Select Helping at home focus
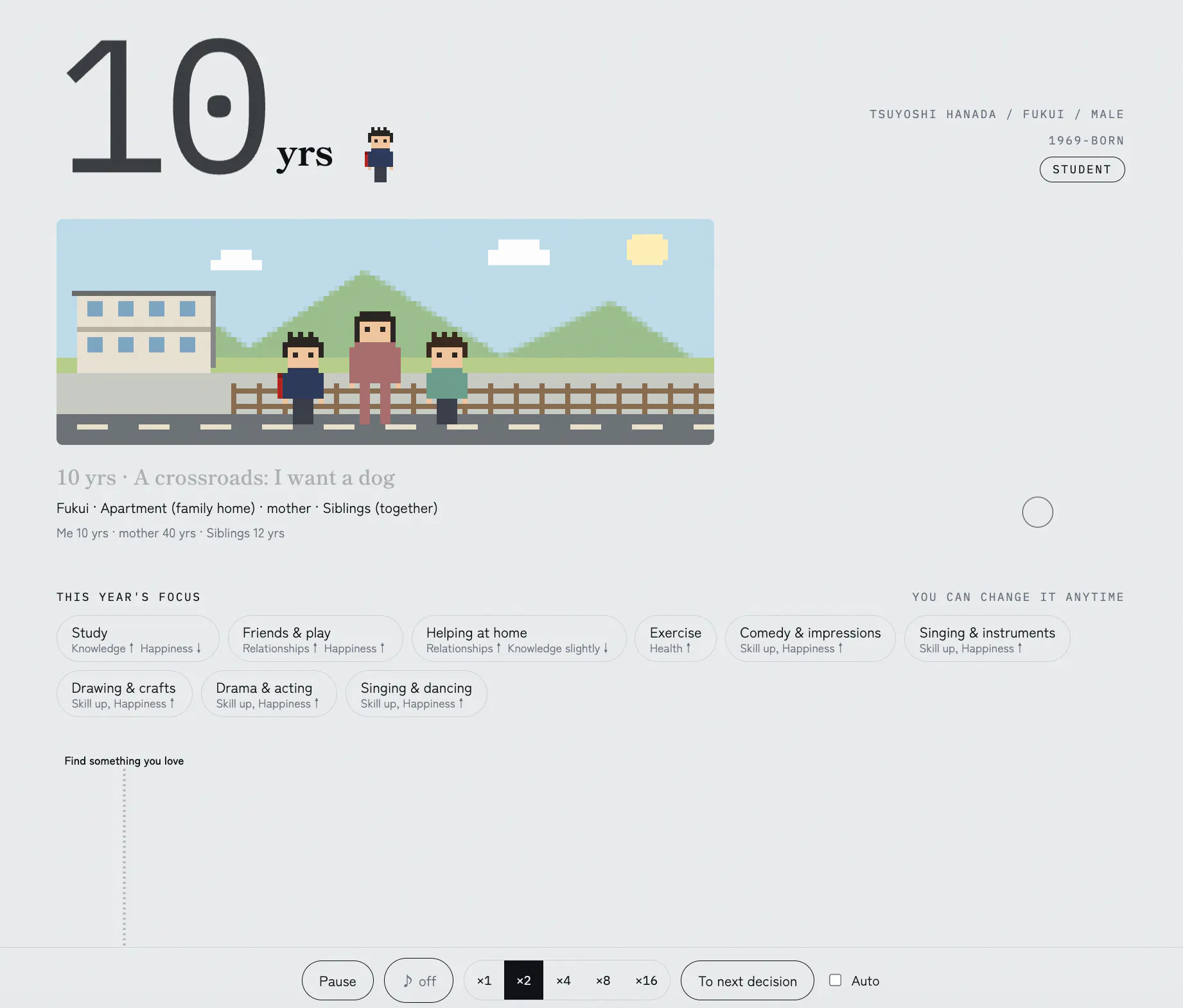The image size is (1183, 1008). (x=518, y=639)
